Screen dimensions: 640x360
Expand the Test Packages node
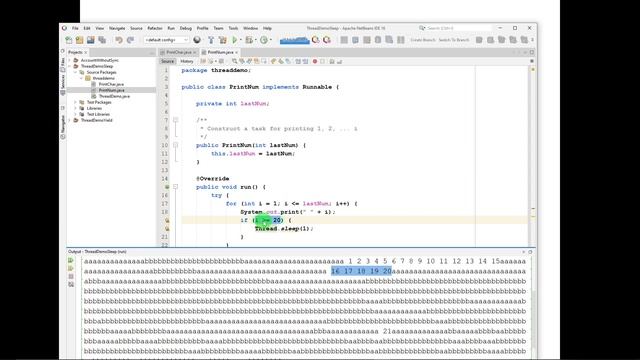click(76, 102)
